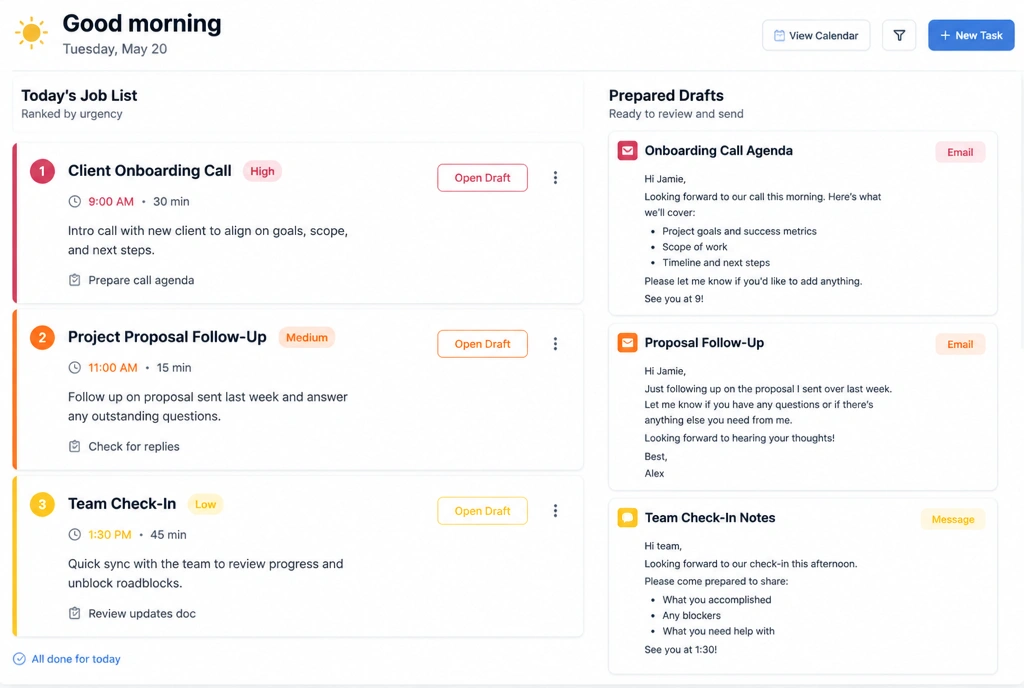Click the yellow chat icon on Team Check-In Notes
Screen dimensions: 1024x688
pos(627,518)
